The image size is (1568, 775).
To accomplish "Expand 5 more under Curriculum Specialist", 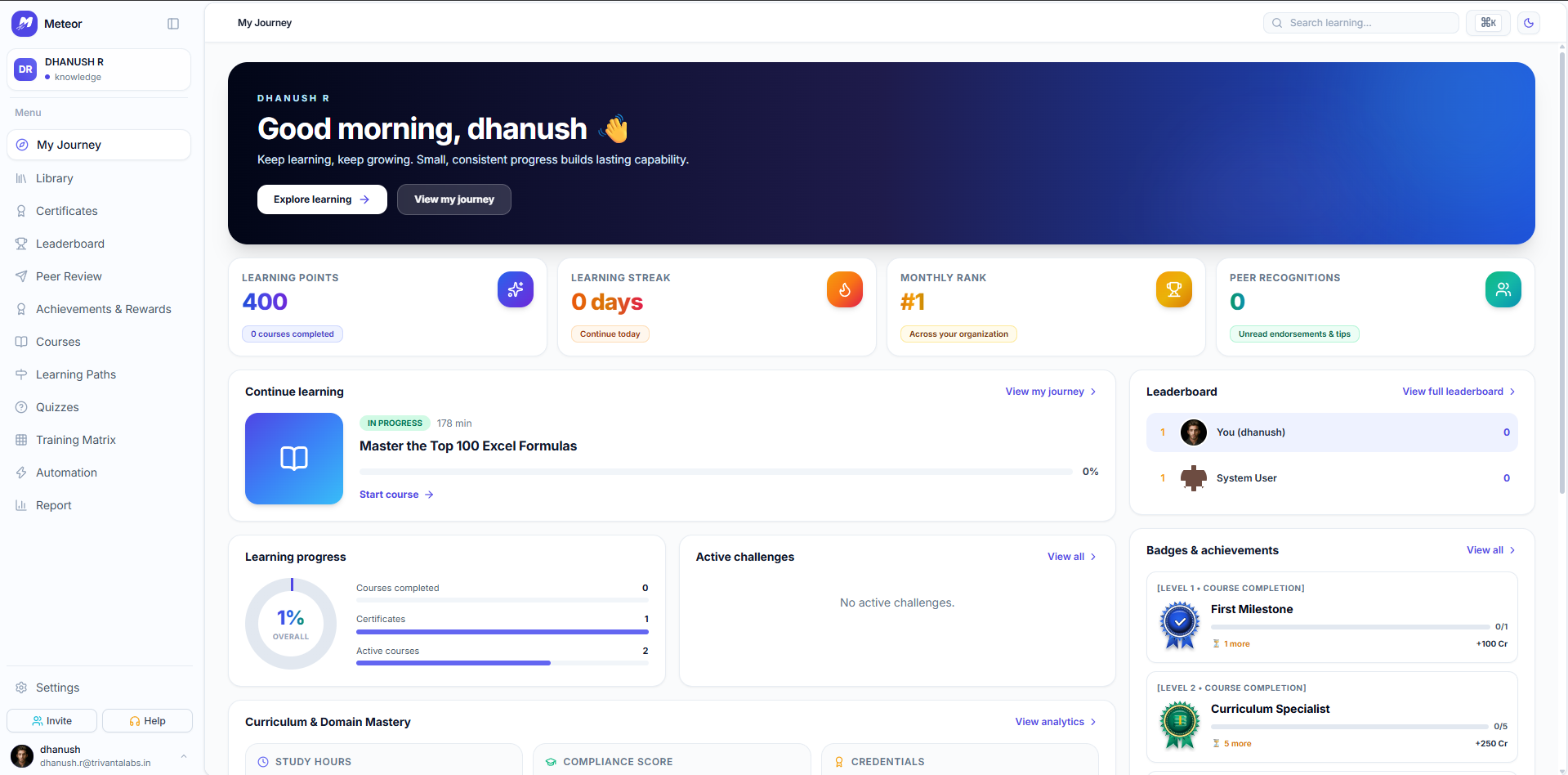I will click(1232, 744).
